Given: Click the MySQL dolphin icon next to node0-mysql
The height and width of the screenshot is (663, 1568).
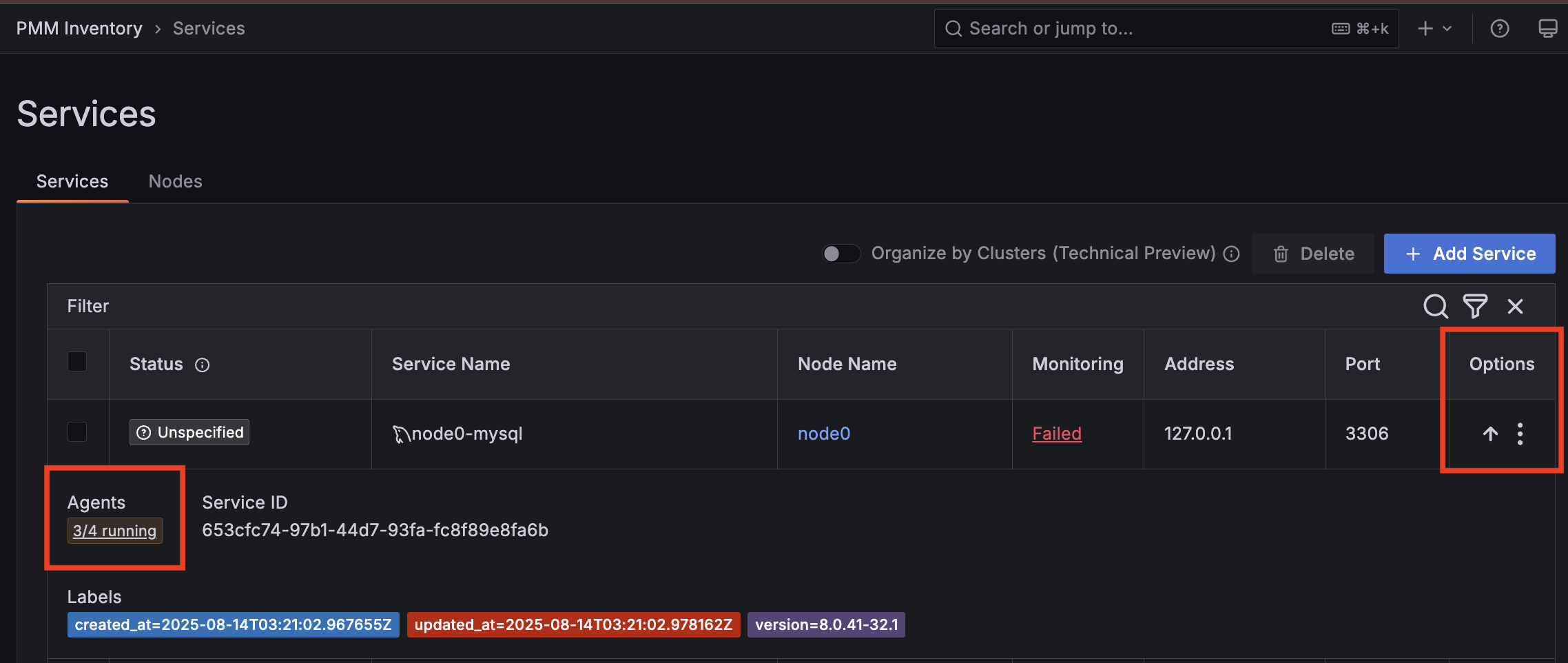Looking at the screenshot, I should (x=400, y=433).
